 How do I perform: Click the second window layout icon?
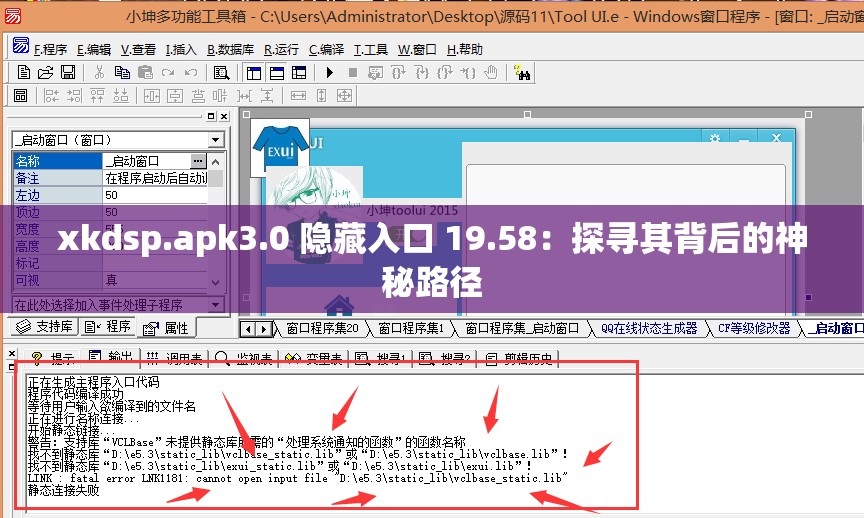[277, 72]
